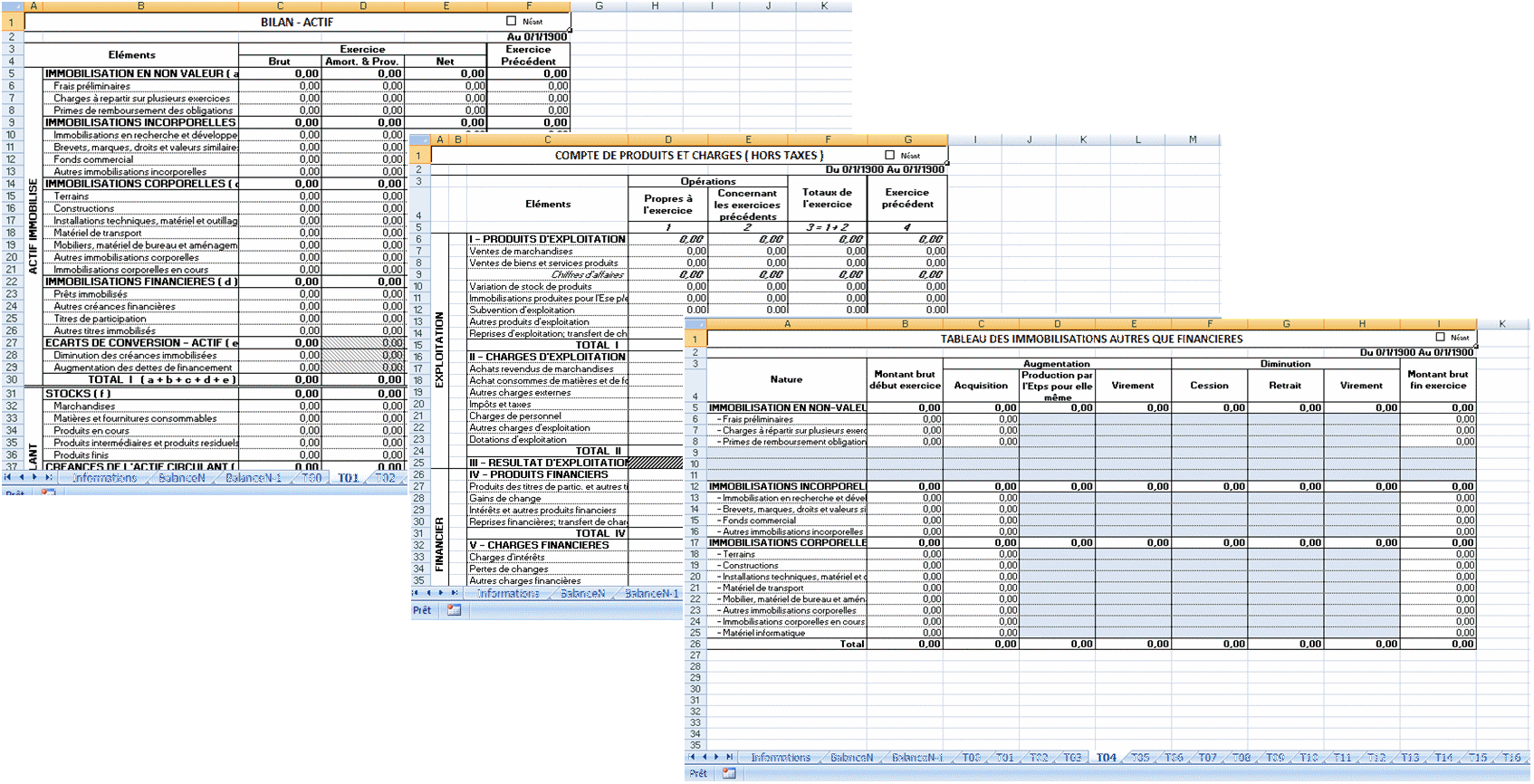This screenshot has width=1534, height=784.
Task: Select row 30 header in Tableau des Immobilisations
Action: [x=695, y=689]
